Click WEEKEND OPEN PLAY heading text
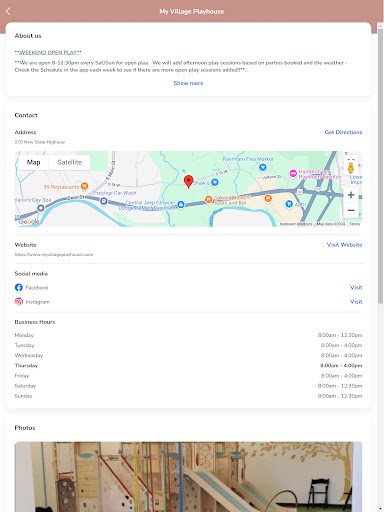This screenshot has width=384, height=512. 48,52
